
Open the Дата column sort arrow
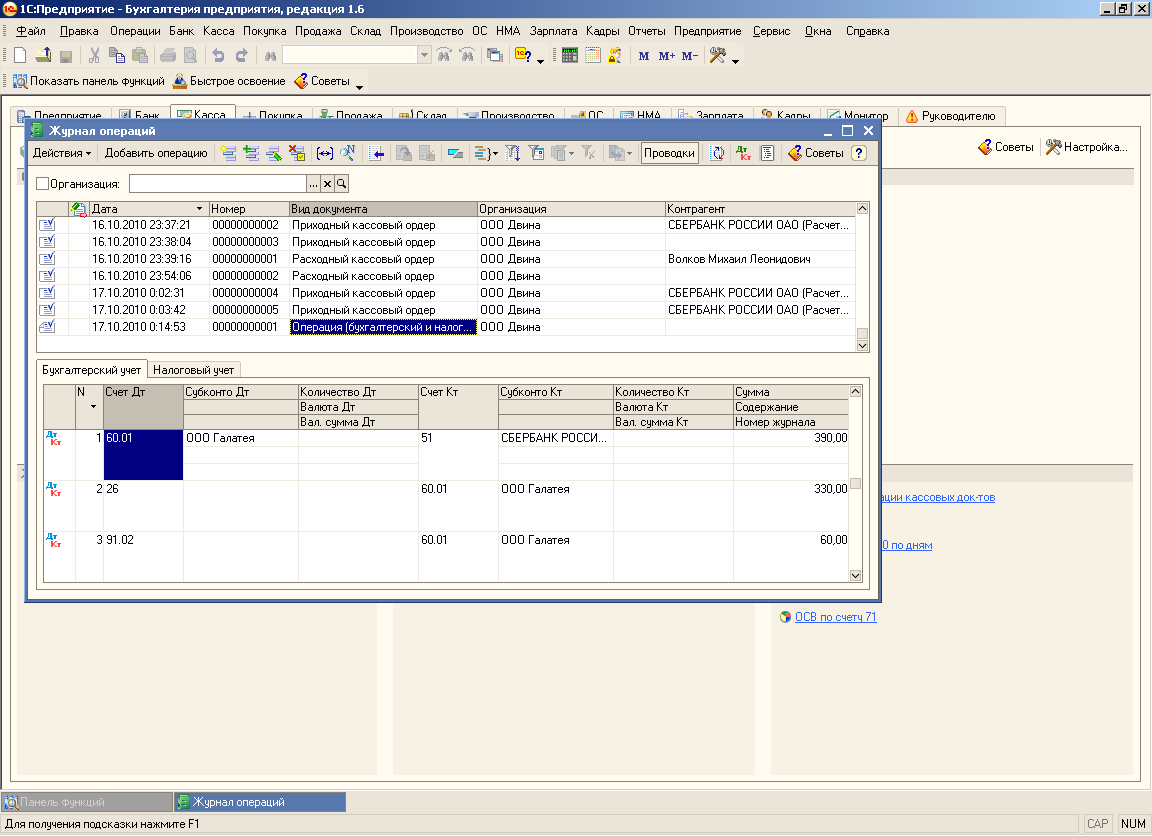(x=199, y=209)
